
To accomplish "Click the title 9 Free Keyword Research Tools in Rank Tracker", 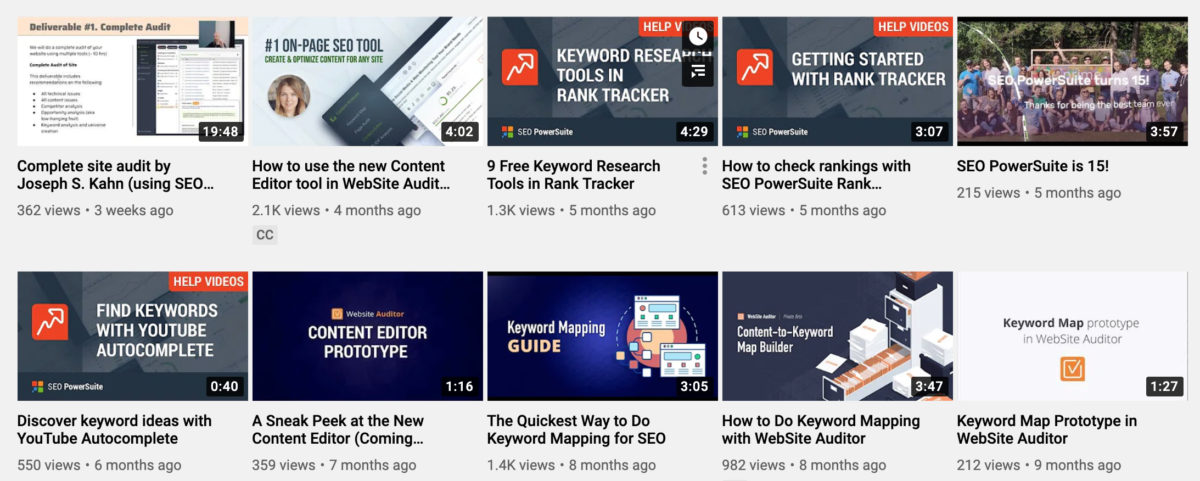I will [x=574, y=175].
